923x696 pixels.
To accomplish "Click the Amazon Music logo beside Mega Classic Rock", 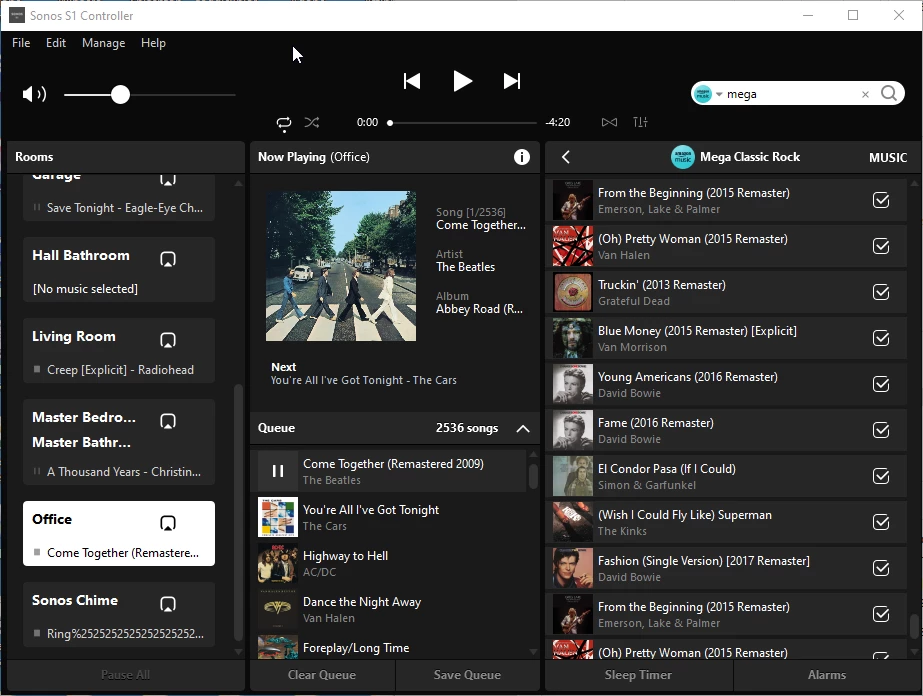I will [x=682, y=157].
